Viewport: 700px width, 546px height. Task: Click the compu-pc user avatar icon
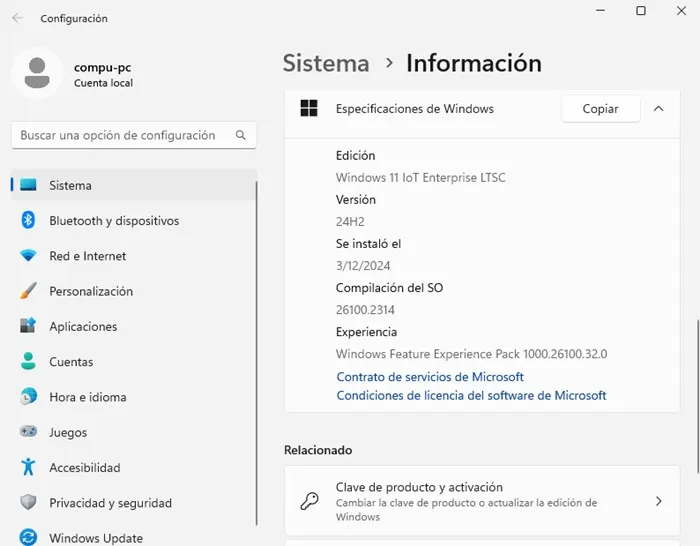tap(37, 73)
